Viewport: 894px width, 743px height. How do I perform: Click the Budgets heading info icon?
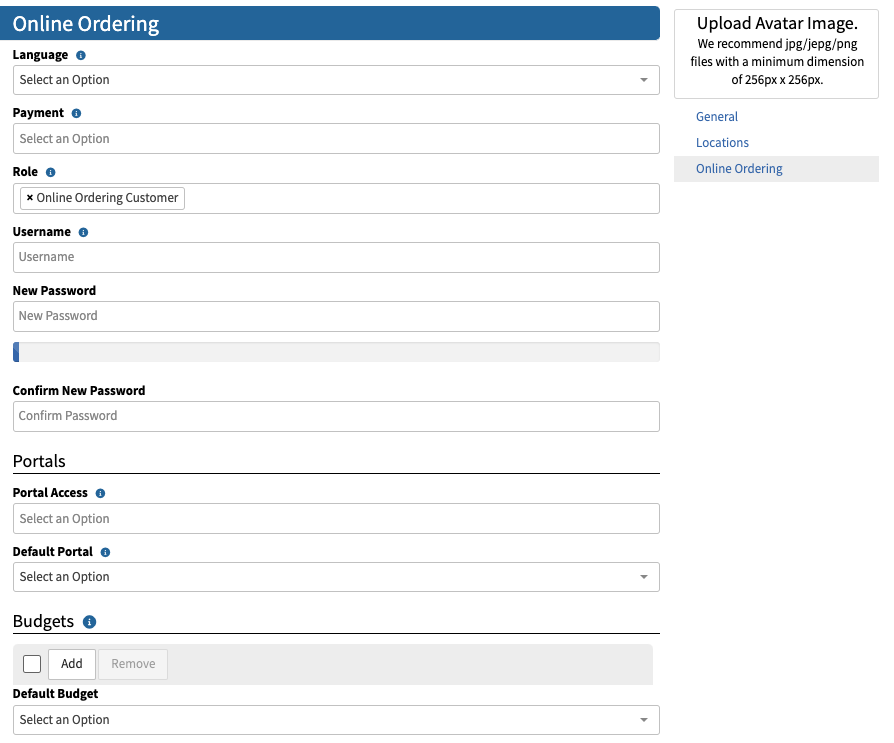coord(90,622)
